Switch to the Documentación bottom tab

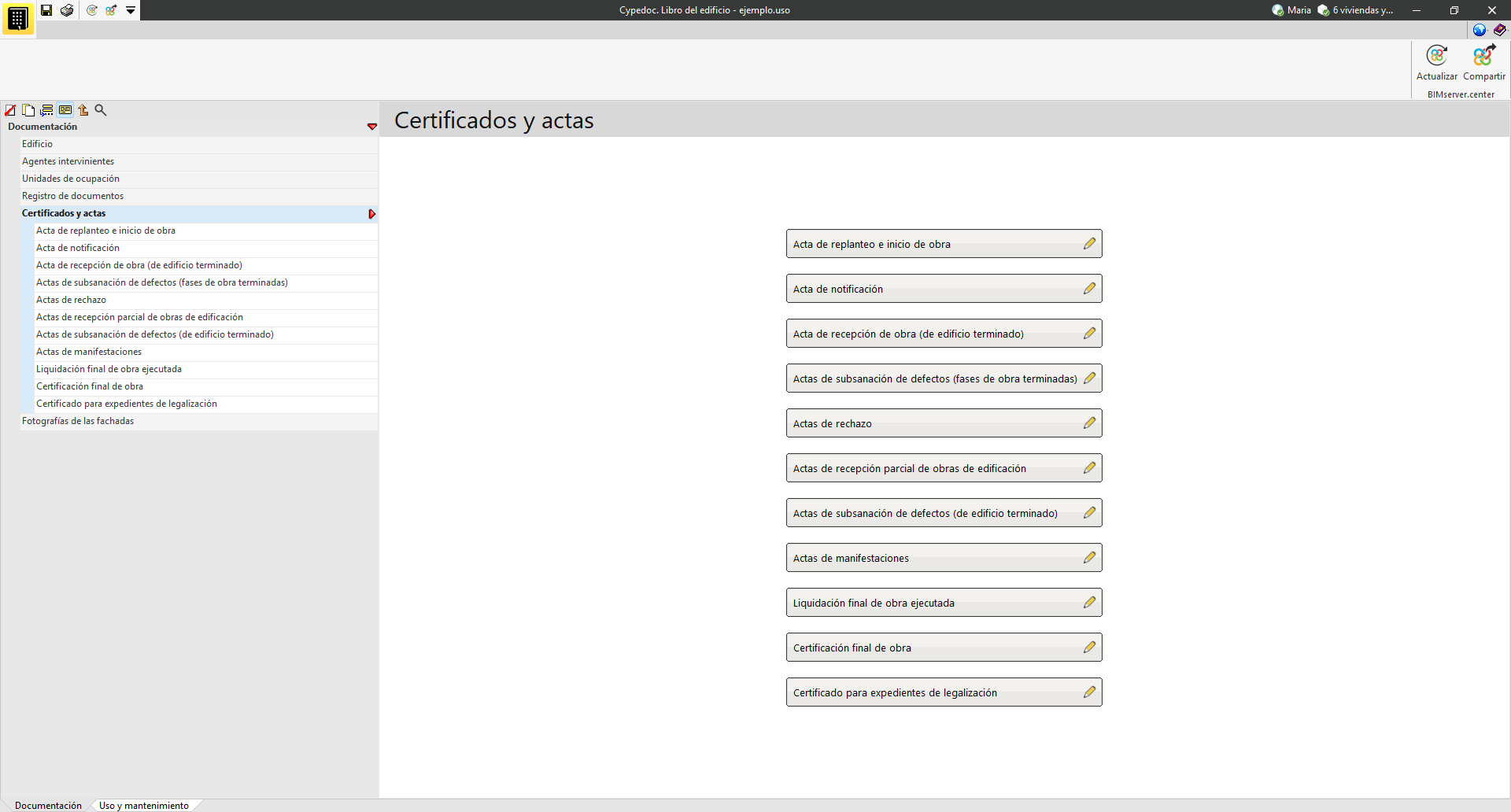[x=48, y=805]
